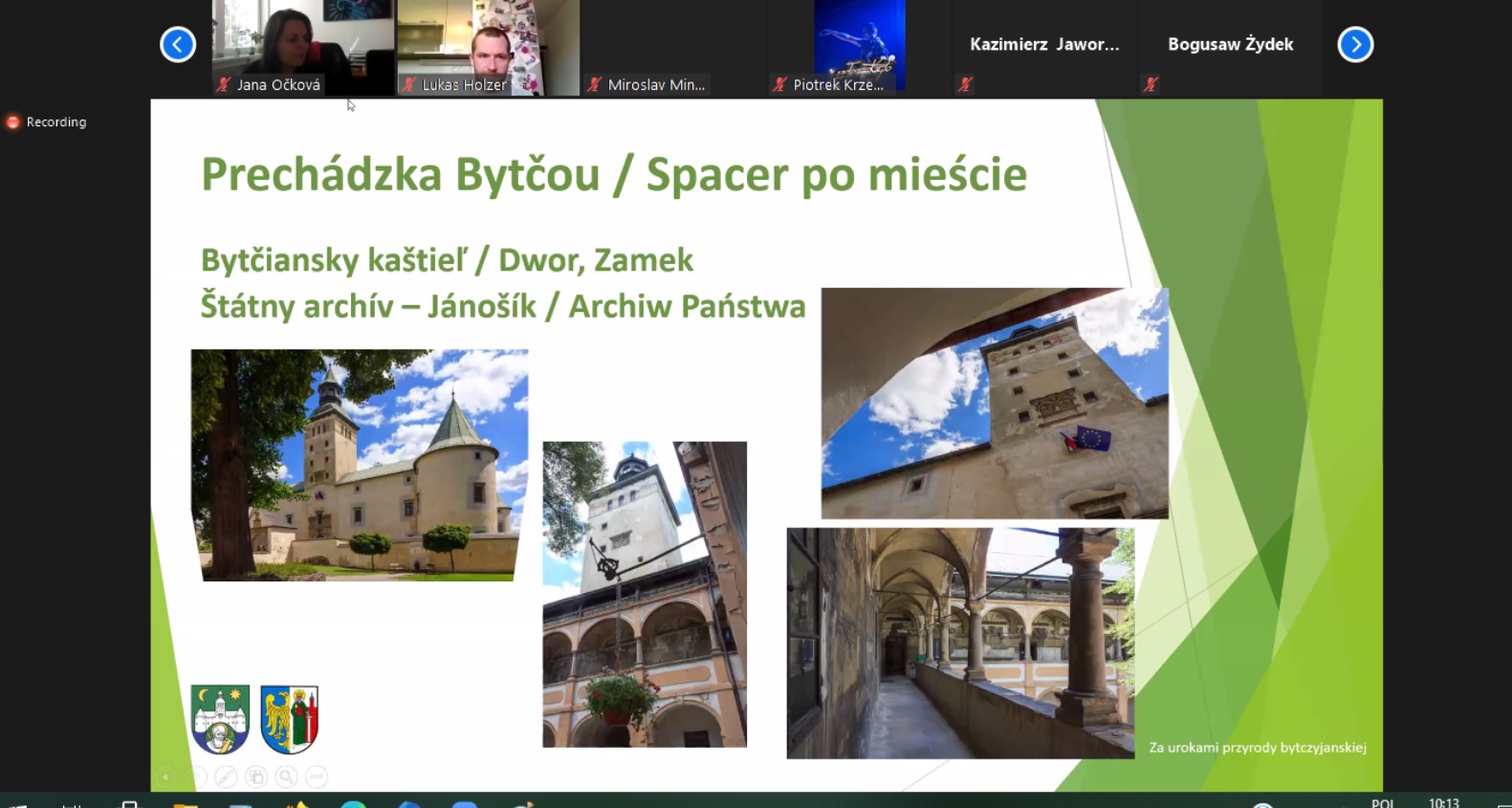Click the magnifier zoom icon on slide
Image resolution: width=1512 pixels, height=808 pixels.
[x=286, y=777]
